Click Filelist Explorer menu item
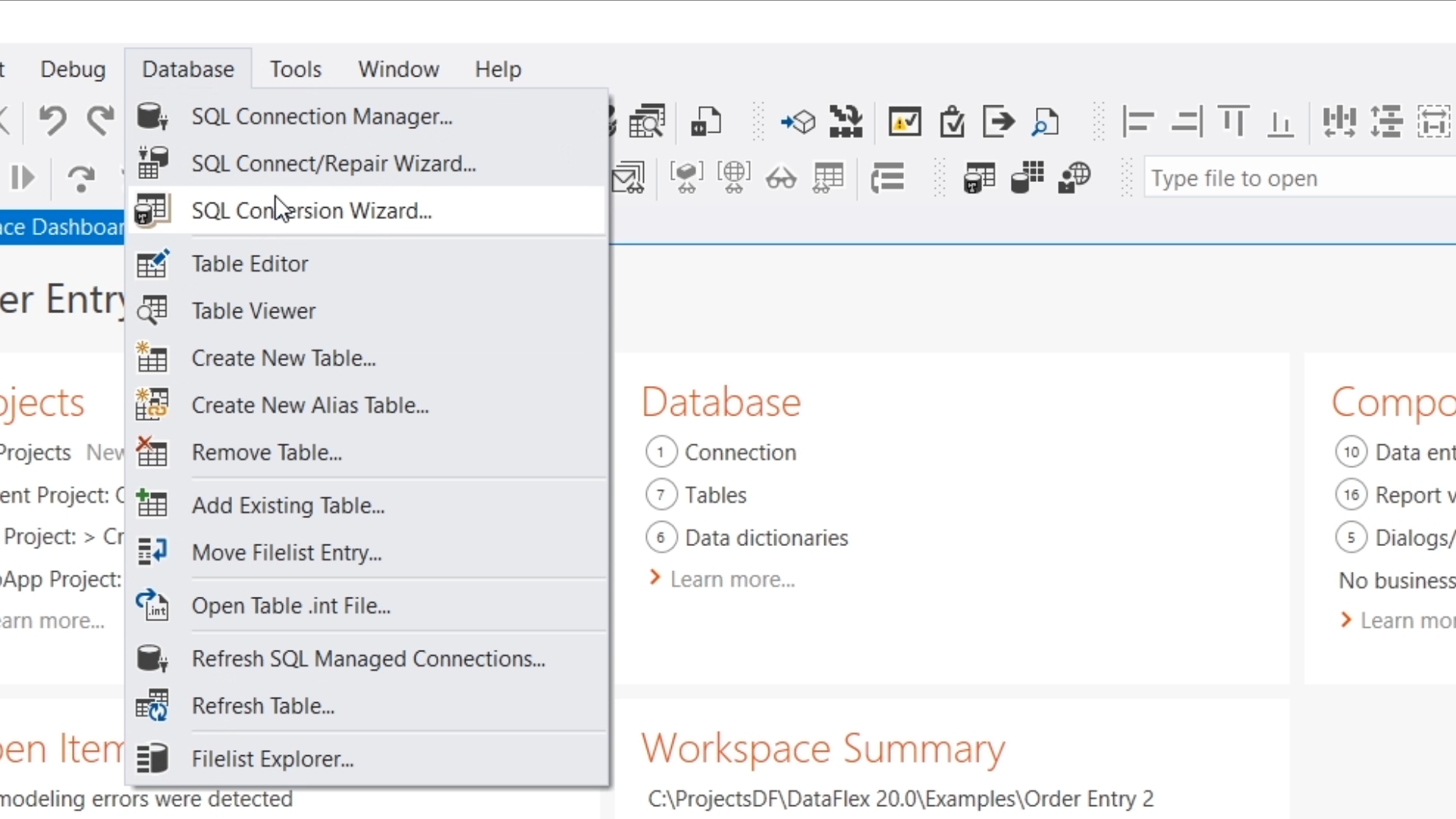 click(272, 759)
